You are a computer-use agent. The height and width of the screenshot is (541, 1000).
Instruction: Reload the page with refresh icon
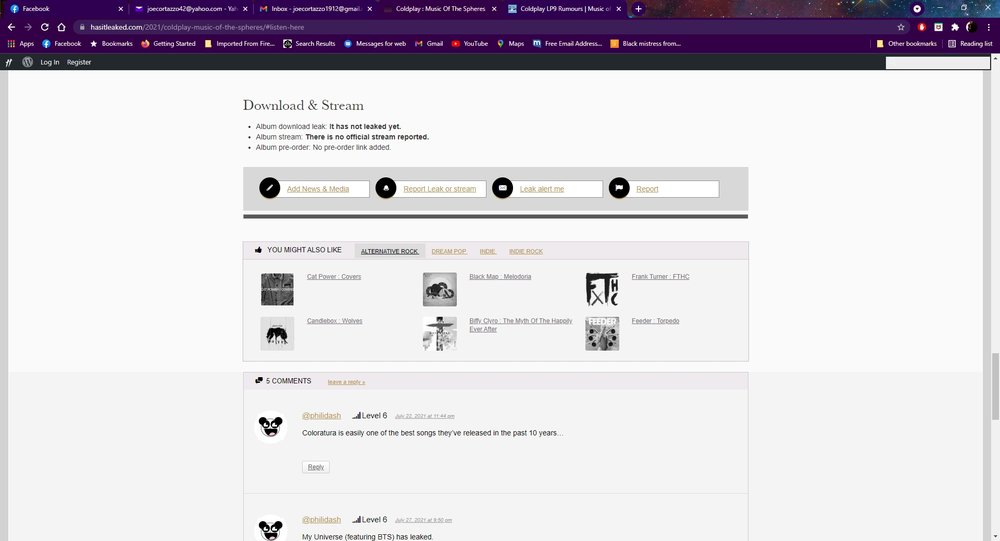coord(45,27)
